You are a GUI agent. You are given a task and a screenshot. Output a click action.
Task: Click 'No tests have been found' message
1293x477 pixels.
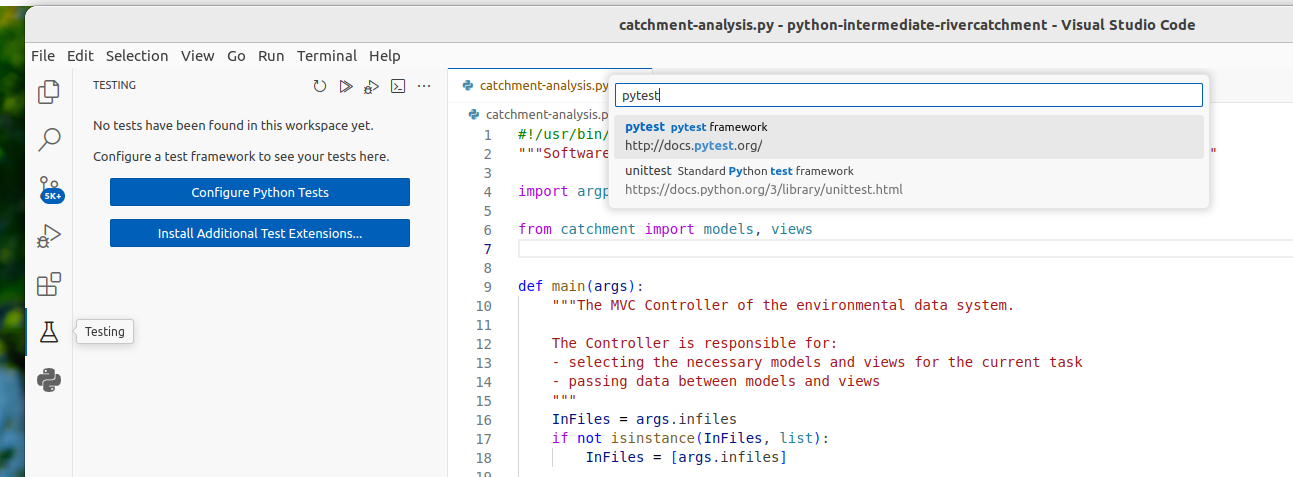tap(233, 126)
